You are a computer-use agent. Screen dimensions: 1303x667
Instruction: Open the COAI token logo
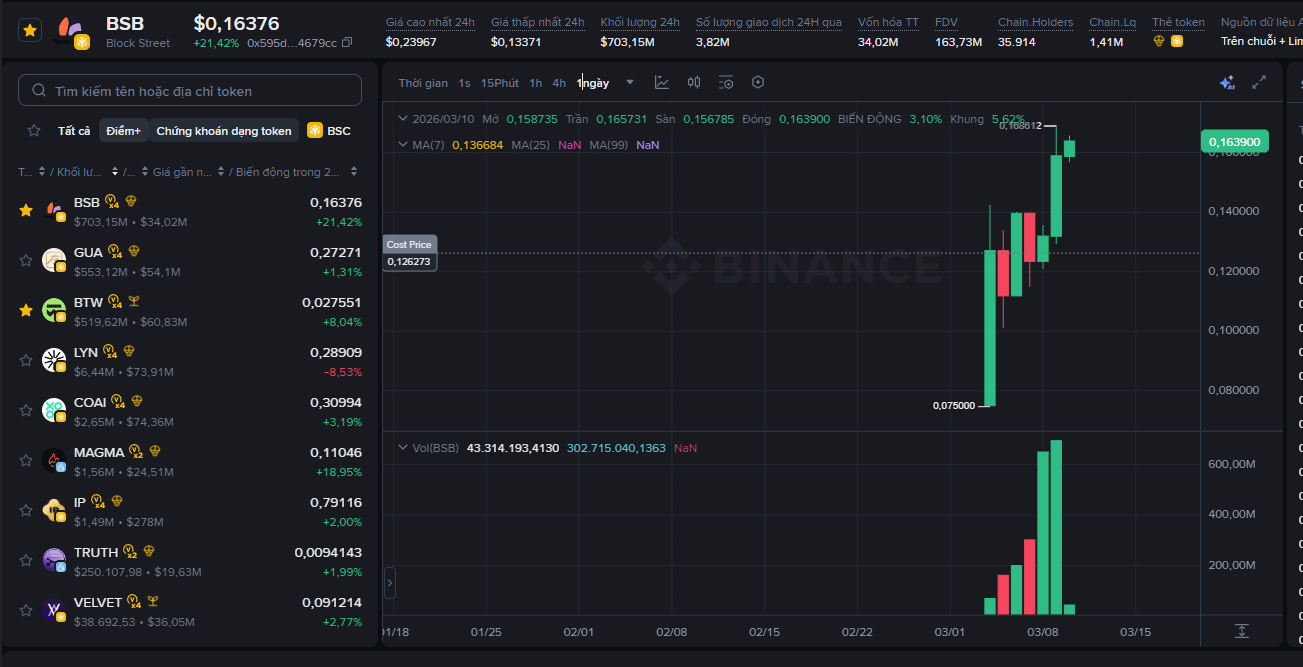54,411
